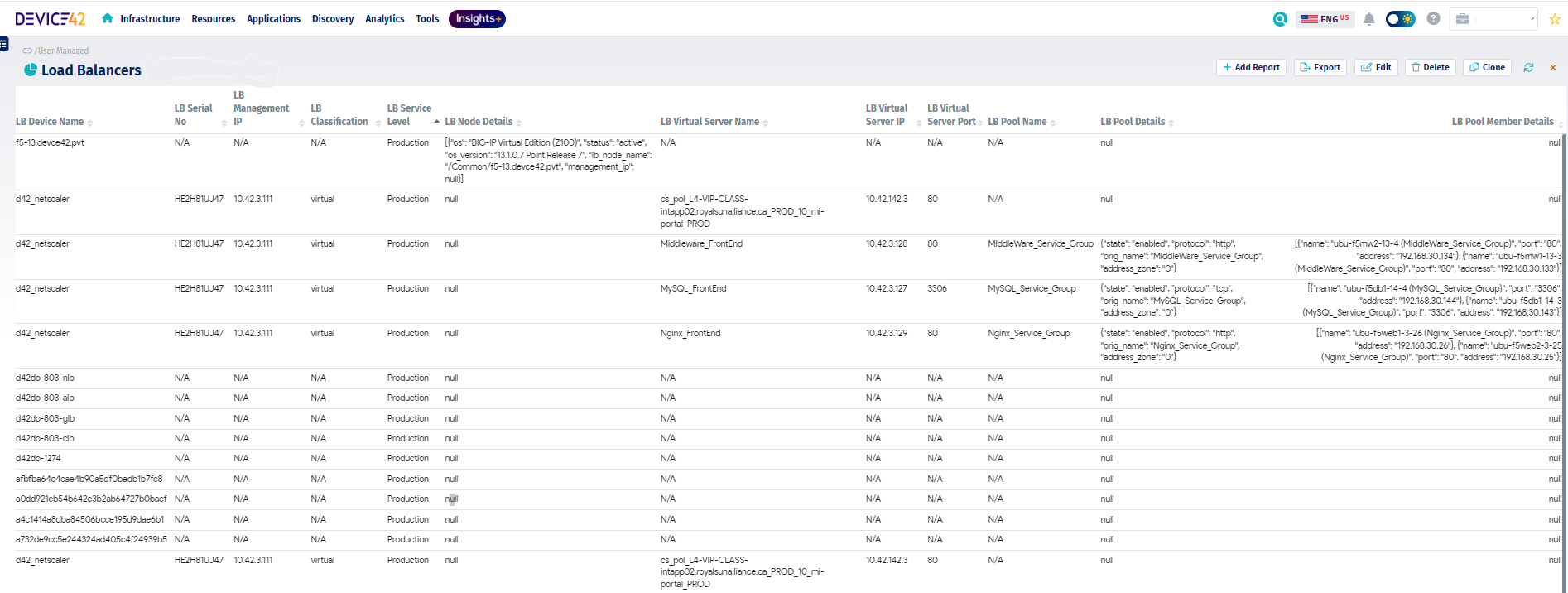Screen dimensions: 1568x593
Task: Sort by LB Pool Details arrows
Action: click(x=1171, y=123)
